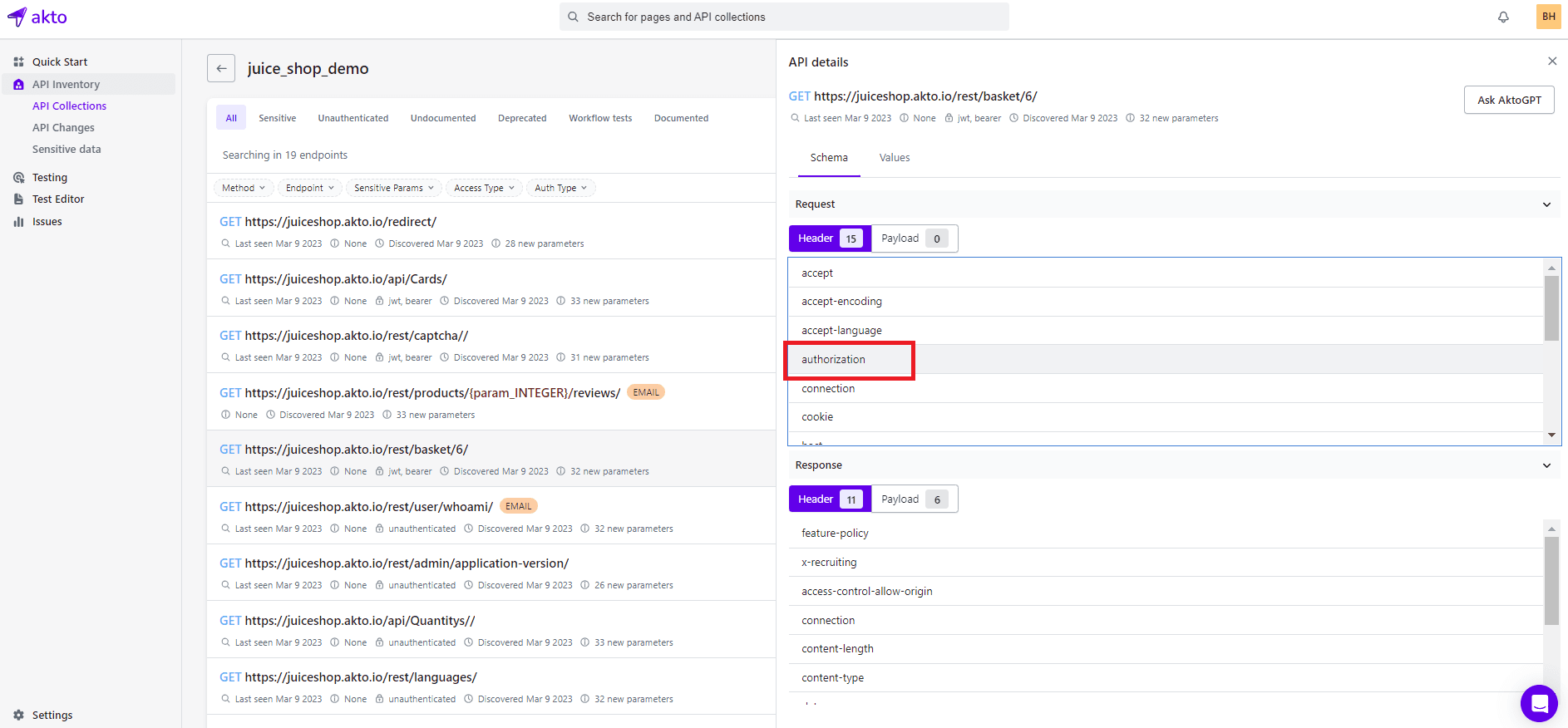Select the accept-language request header
The image size is (1568, 728).
(x=1166, y=331)
